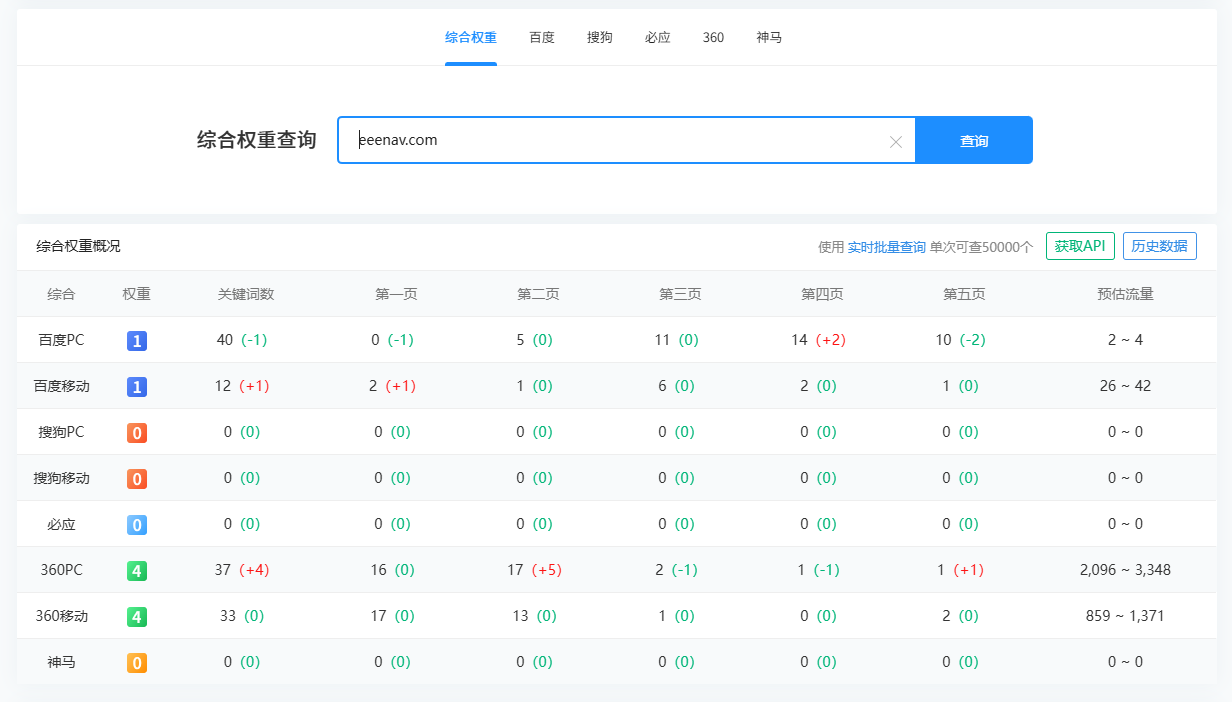Follow the 实时批量查询 link
Image resolution: width=1232 pixels, height=702 pixels.
886,247
